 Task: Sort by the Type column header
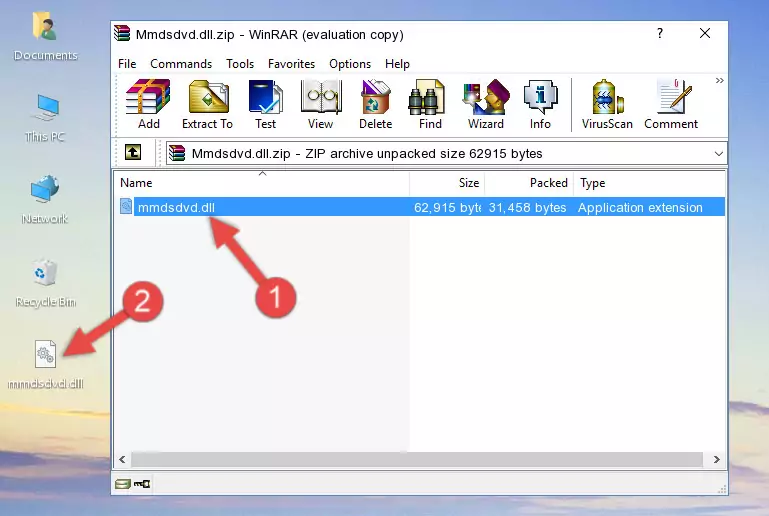point(649,182)
